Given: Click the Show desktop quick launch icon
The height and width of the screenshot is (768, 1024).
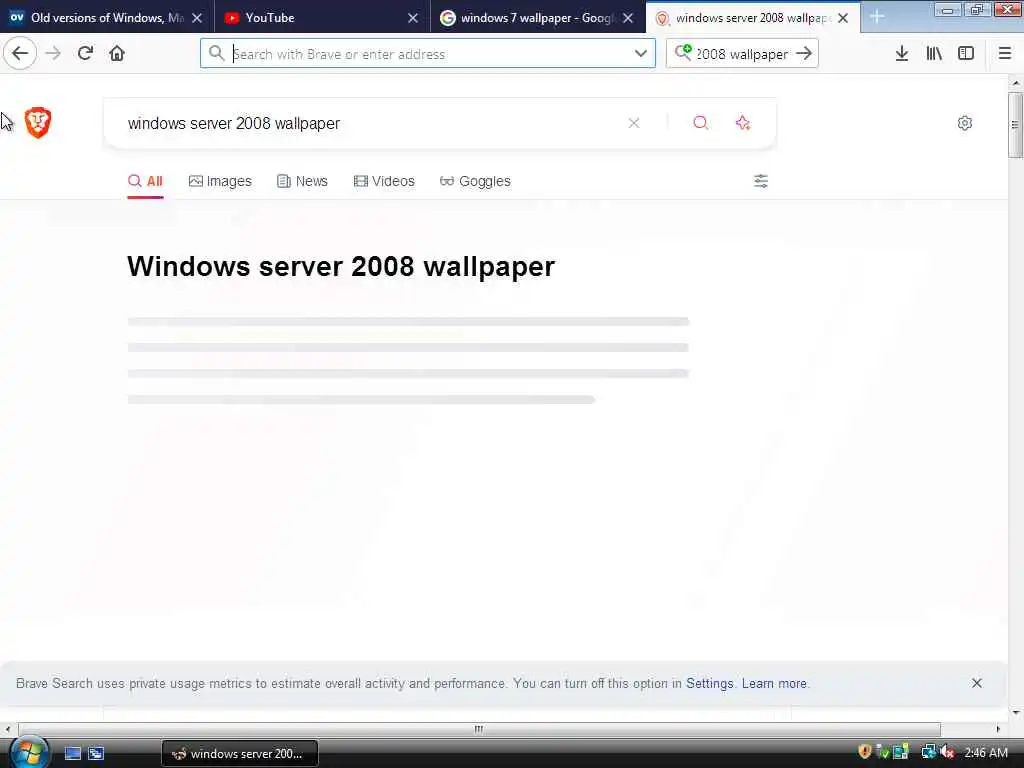Looking at the screenshot, I should pos(72,753).
